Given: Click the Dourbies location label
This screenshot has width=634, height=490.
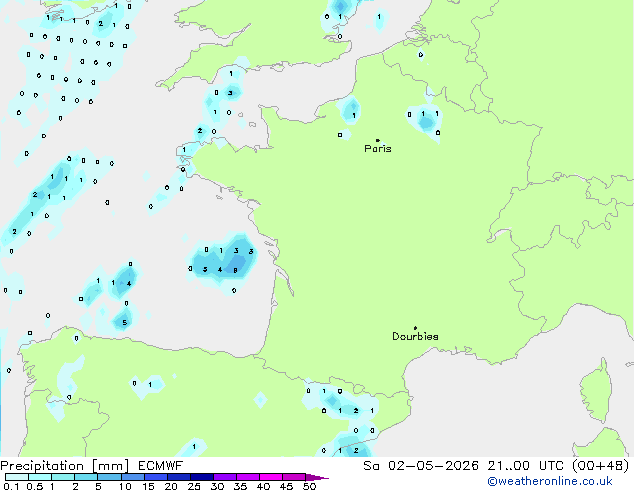Looking at the screenshot, I should click(x=415, y=336).
